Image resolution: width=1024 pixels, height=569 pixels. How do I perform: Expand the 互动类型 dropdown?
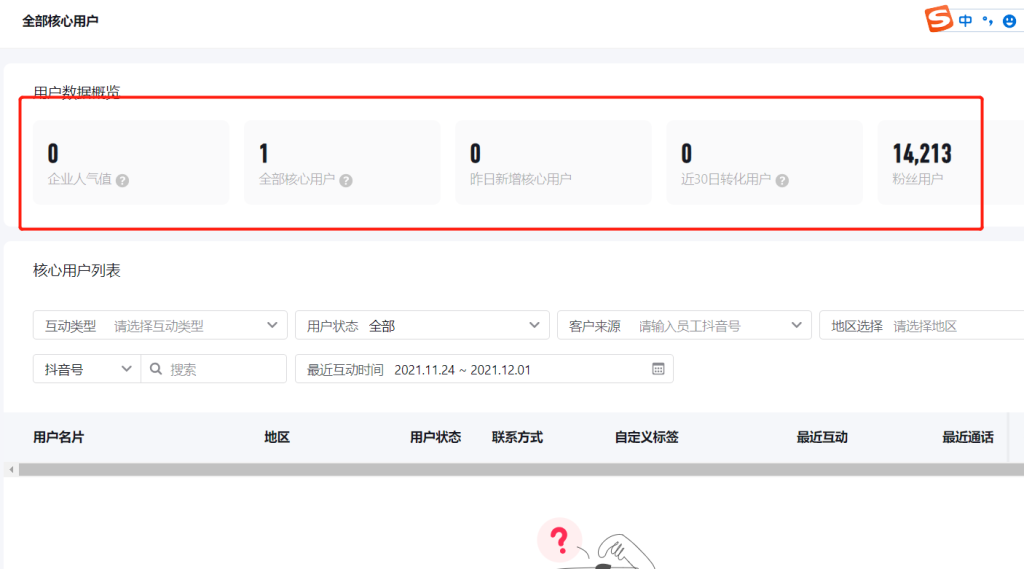[160, 326]
